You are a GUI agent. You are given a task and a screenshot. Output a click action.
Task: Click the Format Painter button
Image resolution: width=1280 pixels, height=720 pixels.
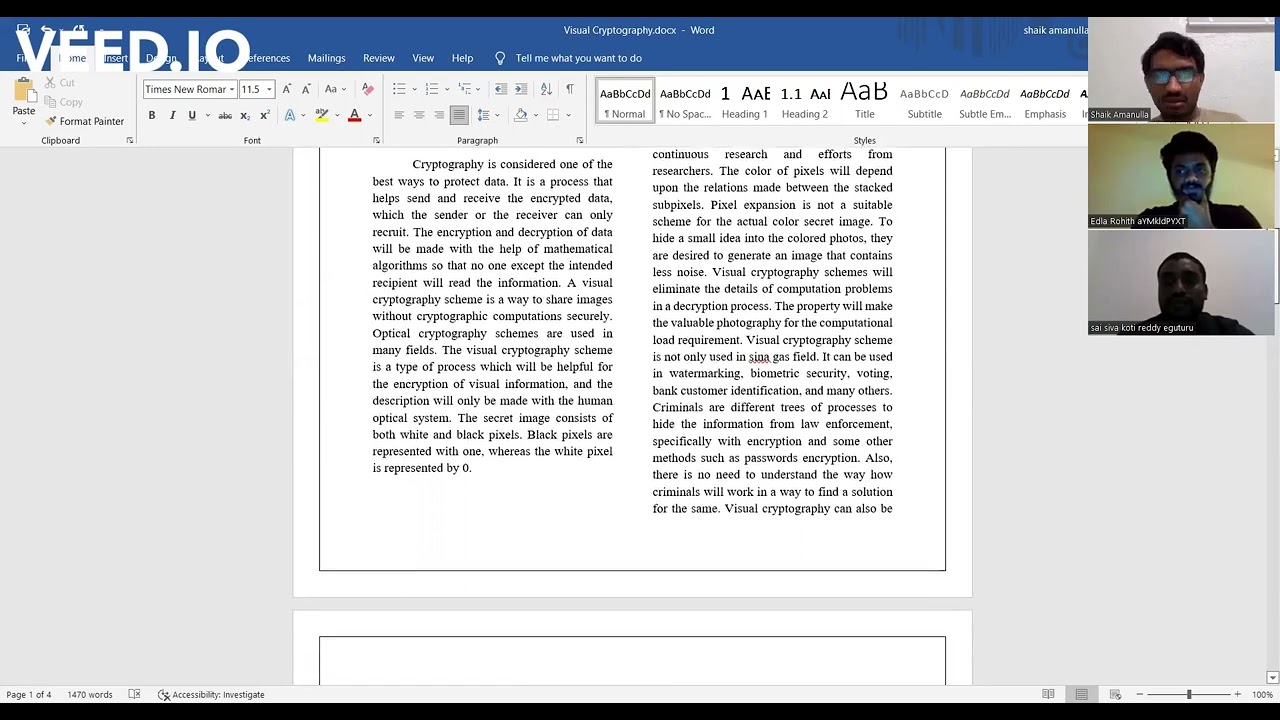(x=85, y=121)
